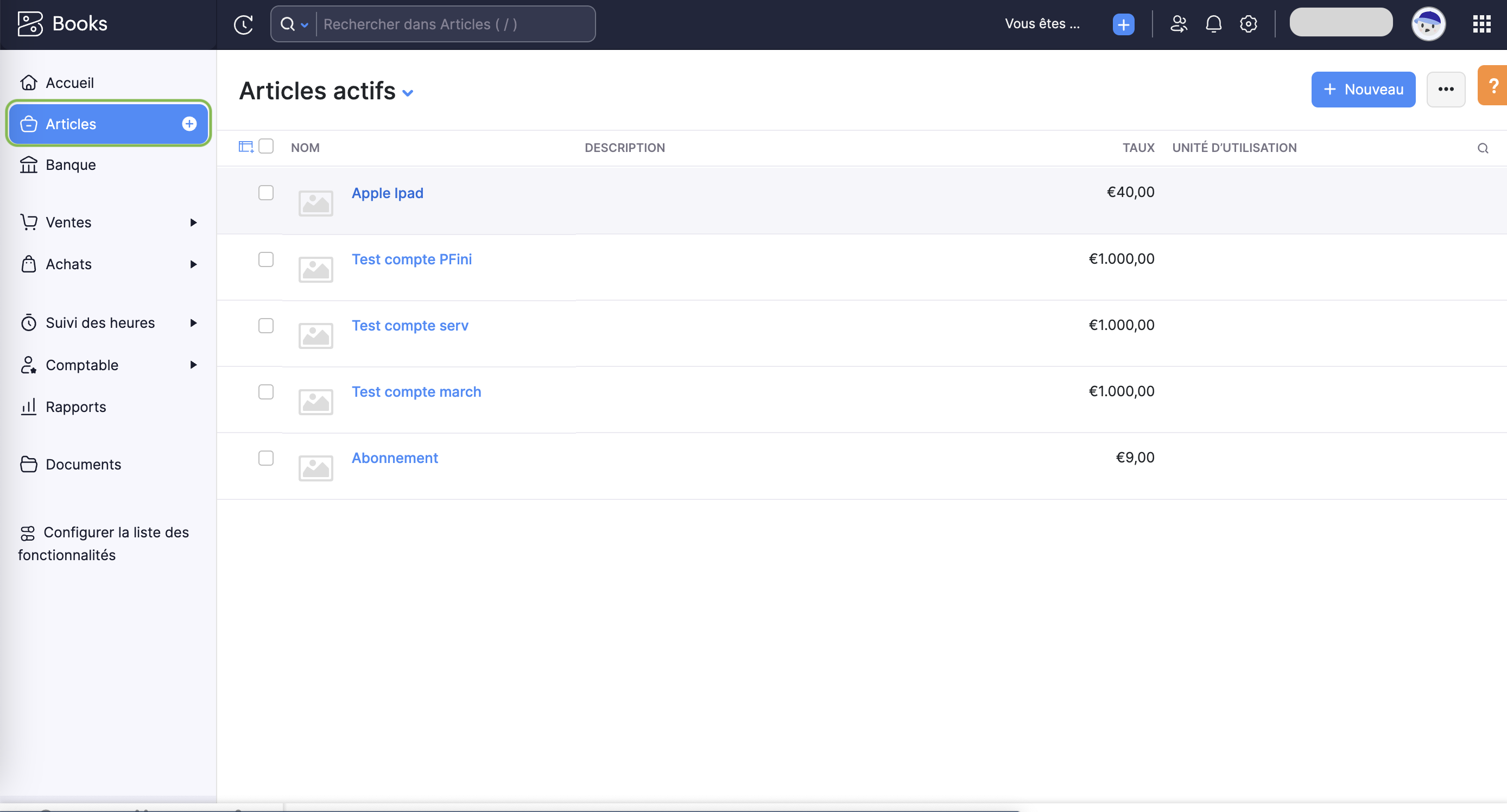Tick the checkbox for Apple Ipad

265,193
